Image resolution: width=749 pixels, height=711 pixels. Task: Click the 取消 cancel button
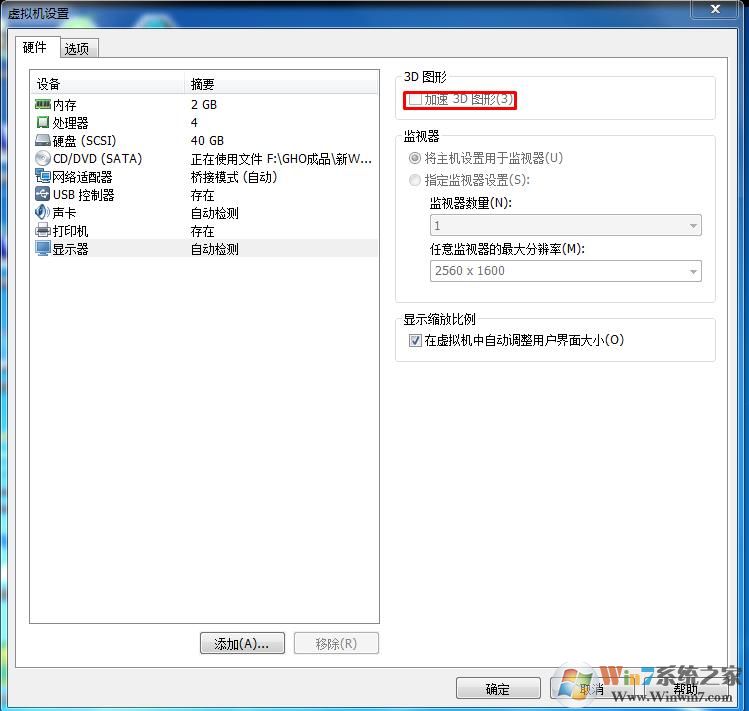[592, 689]
